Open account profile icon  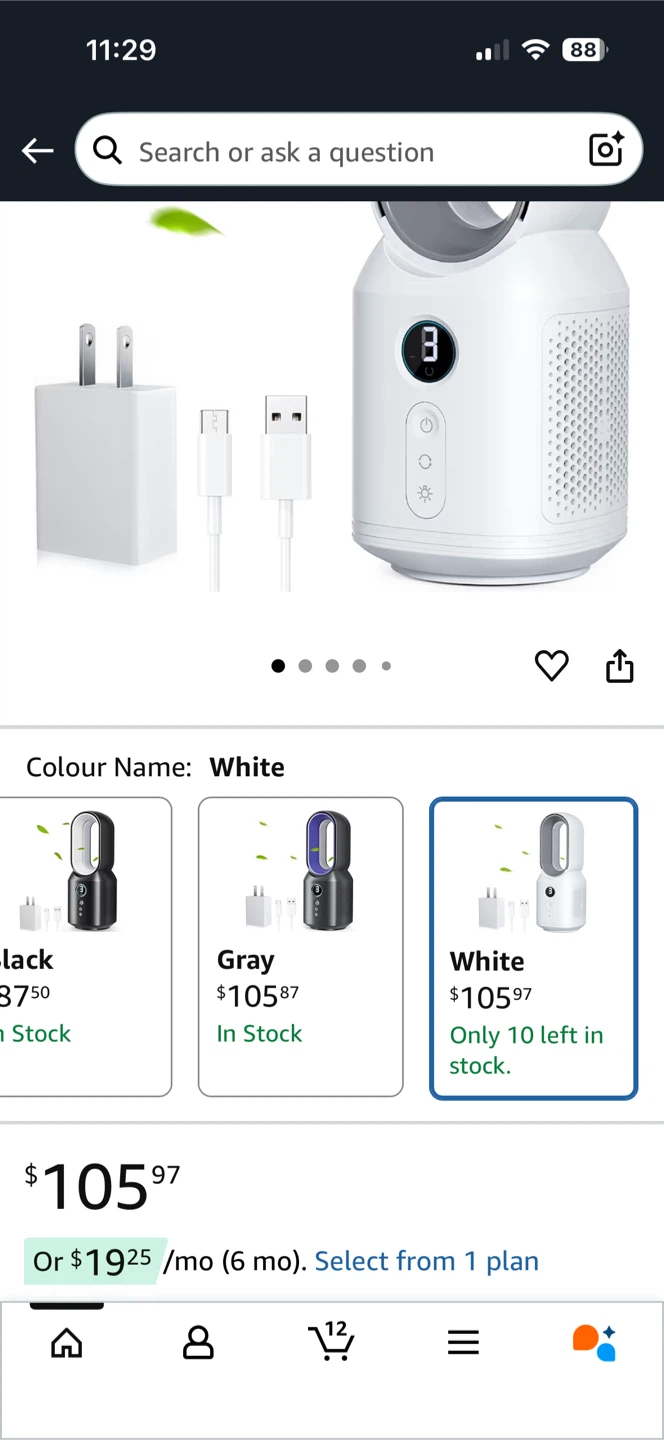pyautogui.click(x=198, y=1343)
